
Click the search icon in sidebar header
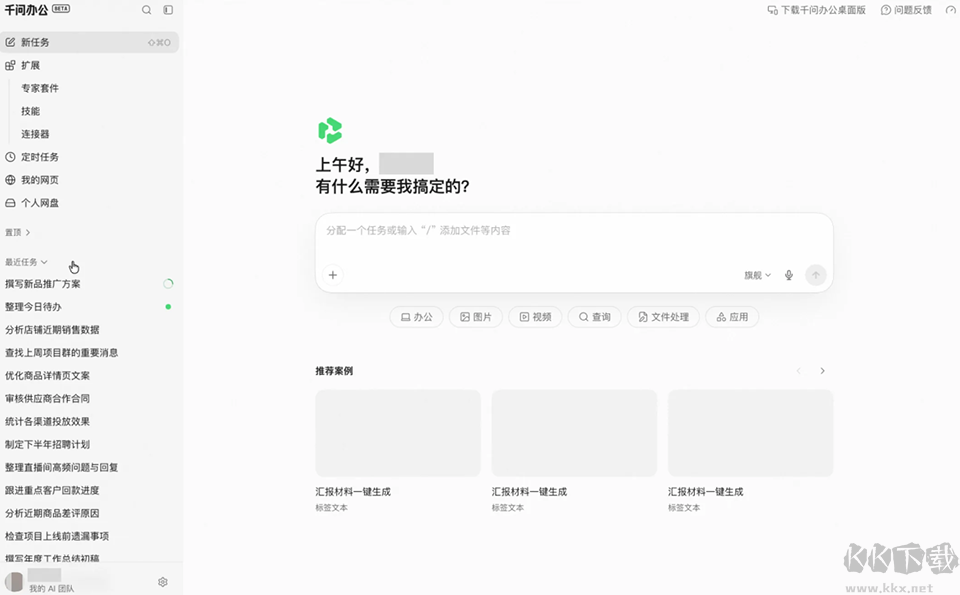pos(146,10)
